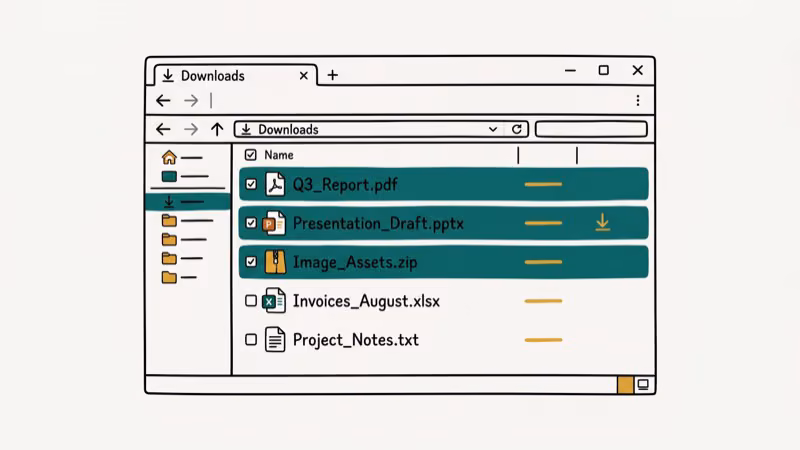800x450 pixels.
Task: Go up one folder level
Action: click(217, 129)
